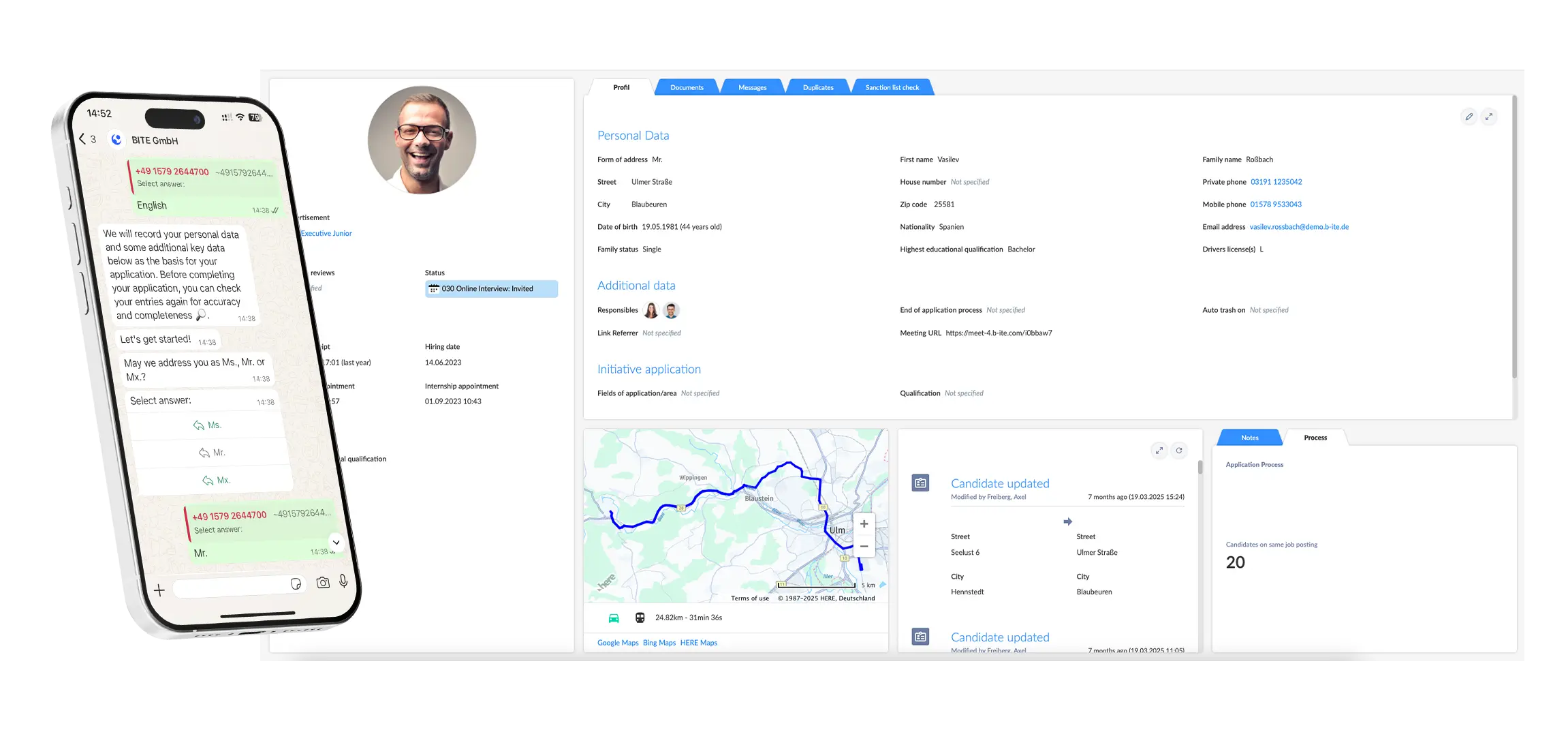
Task: Go back using the chat back chevron
Action: pyautogui.click(x=82, y=139)
